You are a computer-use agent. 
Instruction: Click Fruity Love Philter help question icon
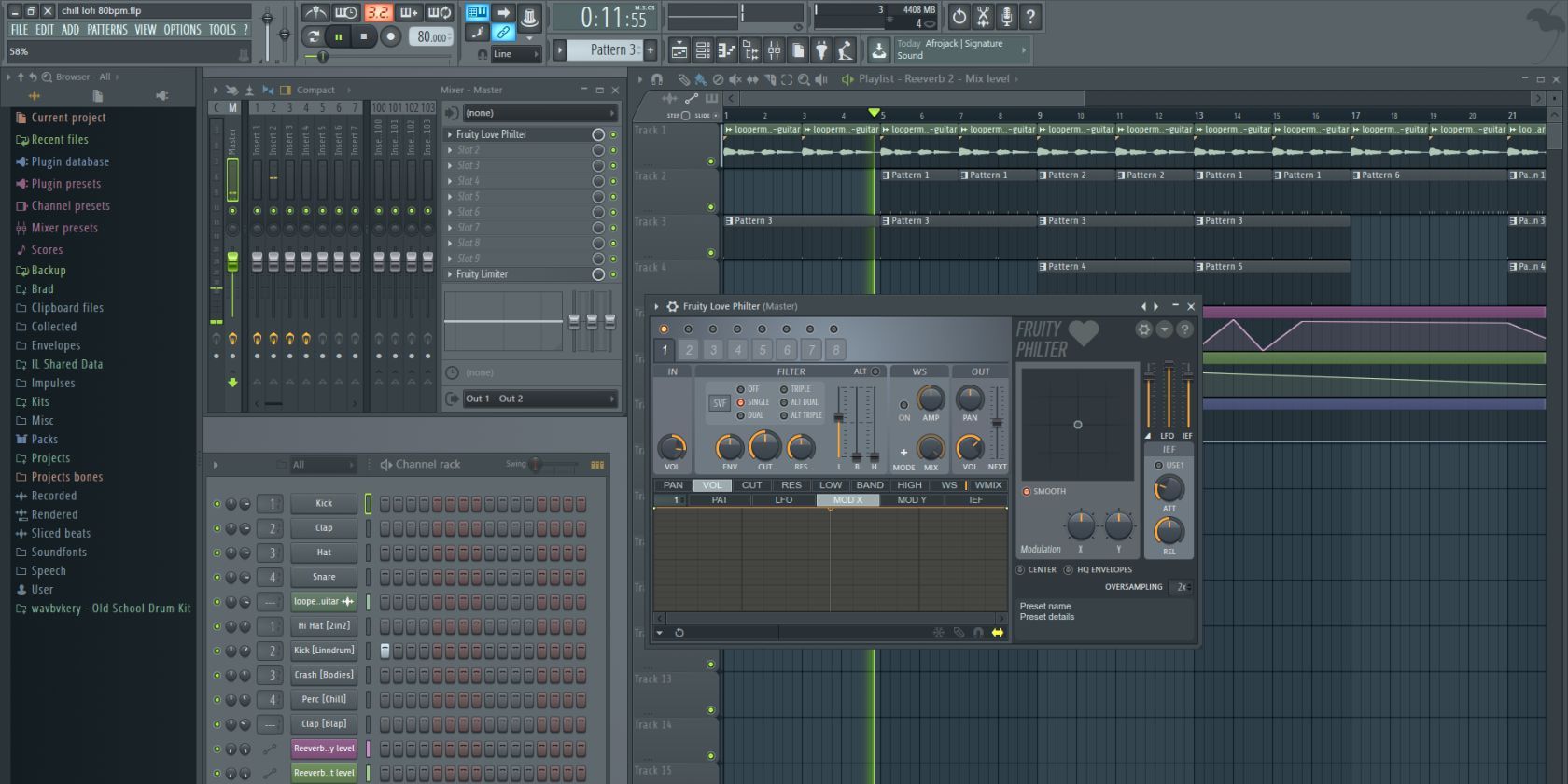1184,329
